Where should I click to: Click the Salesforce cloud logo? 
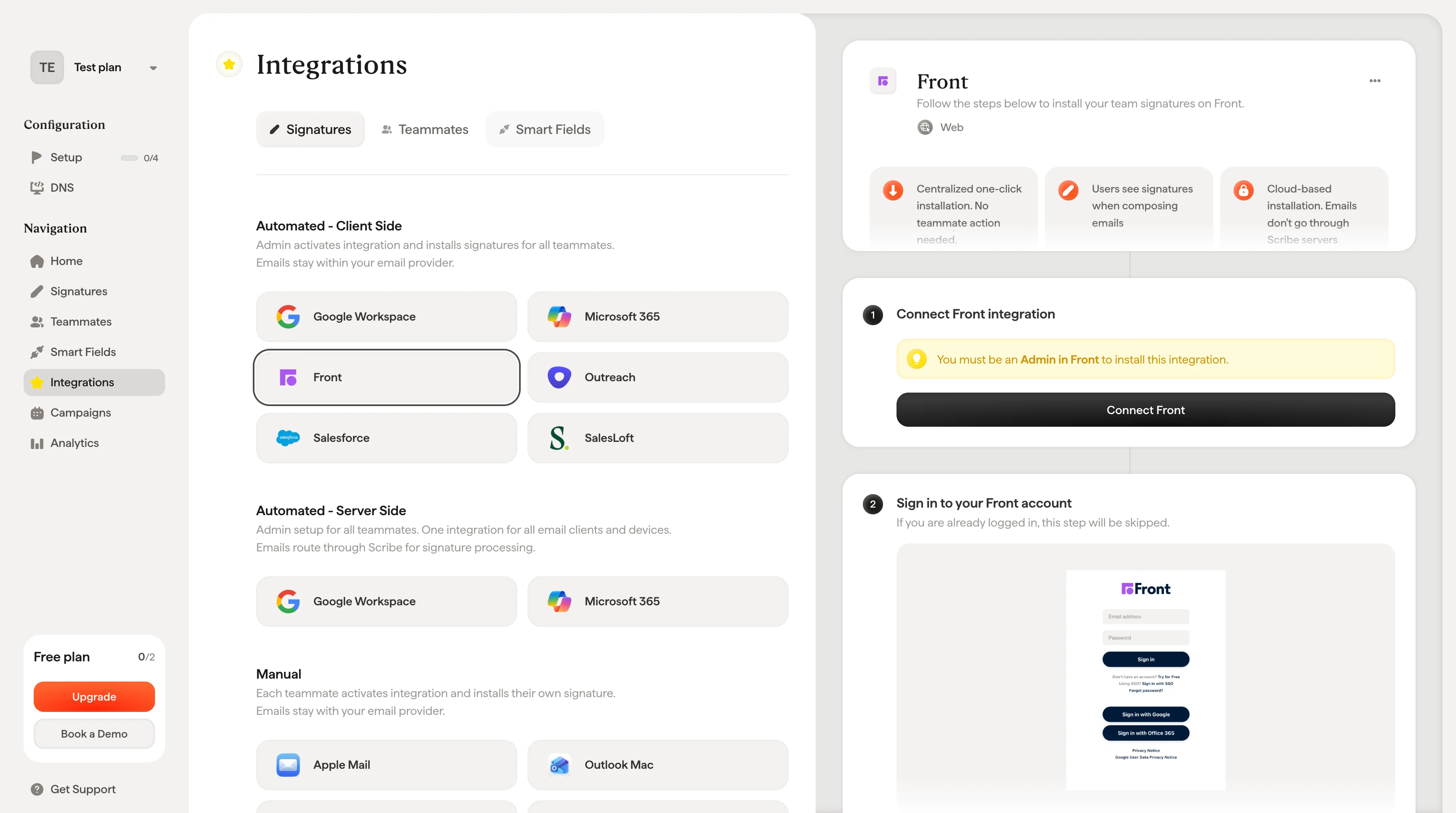pyautogui.click(x=288, y=438)
